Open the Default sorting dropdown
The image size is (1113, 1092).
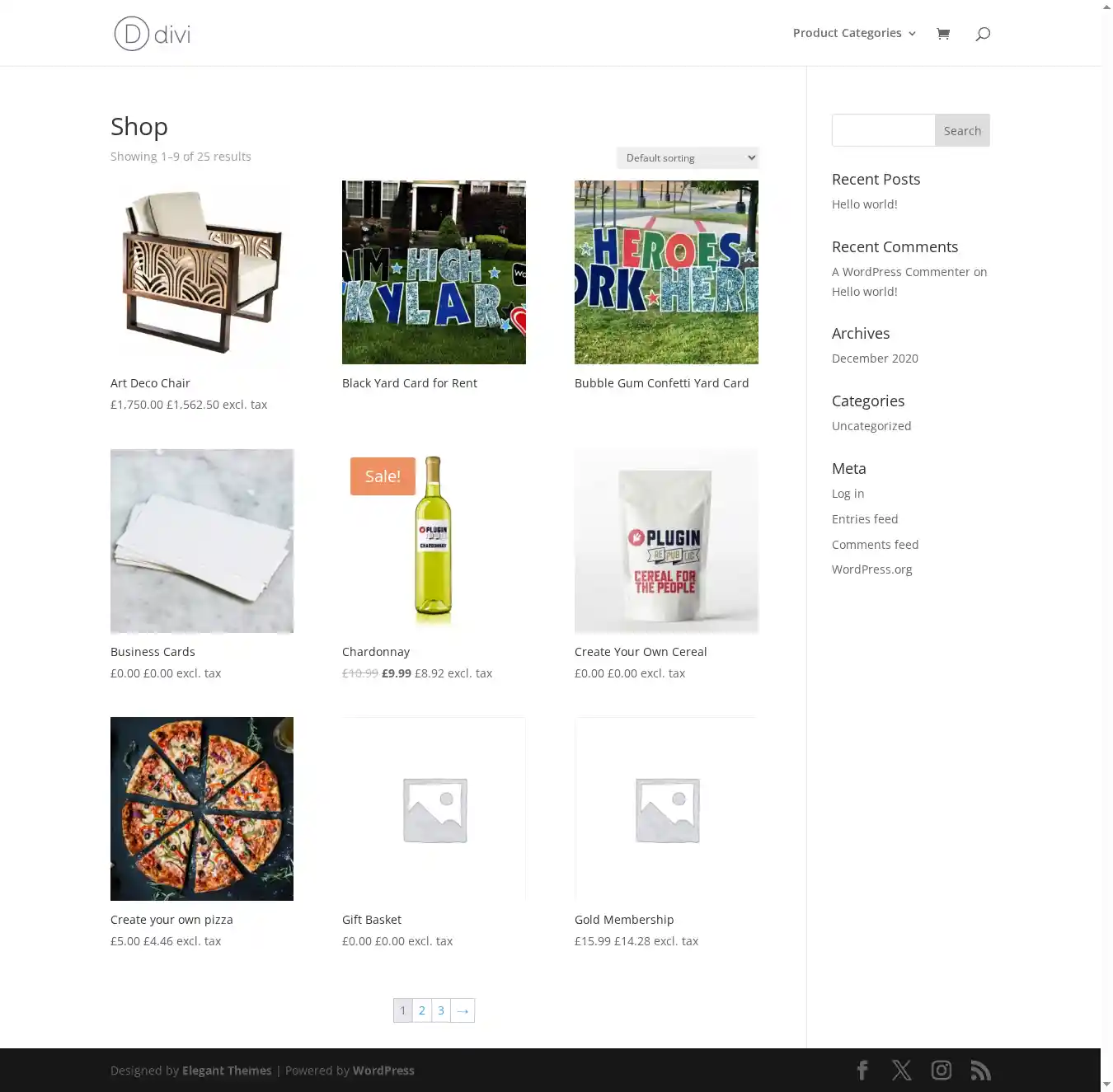(x=688, y=157)
